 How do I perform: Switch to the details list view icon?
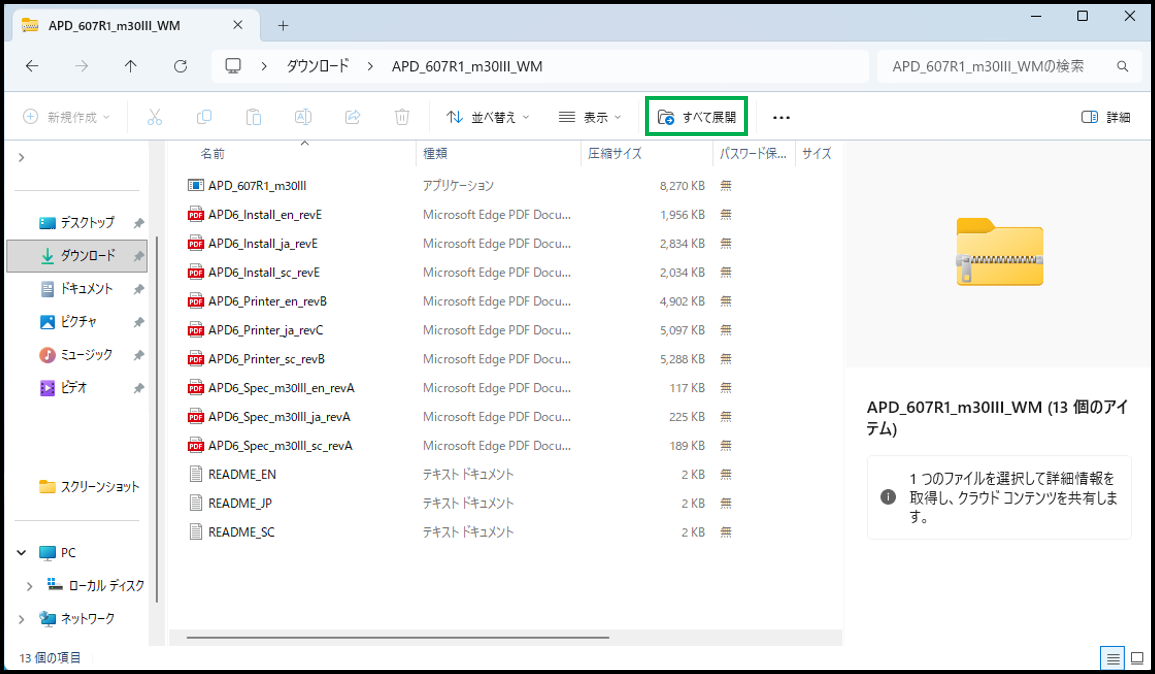pyautogui.click(x=1111, y=658)
